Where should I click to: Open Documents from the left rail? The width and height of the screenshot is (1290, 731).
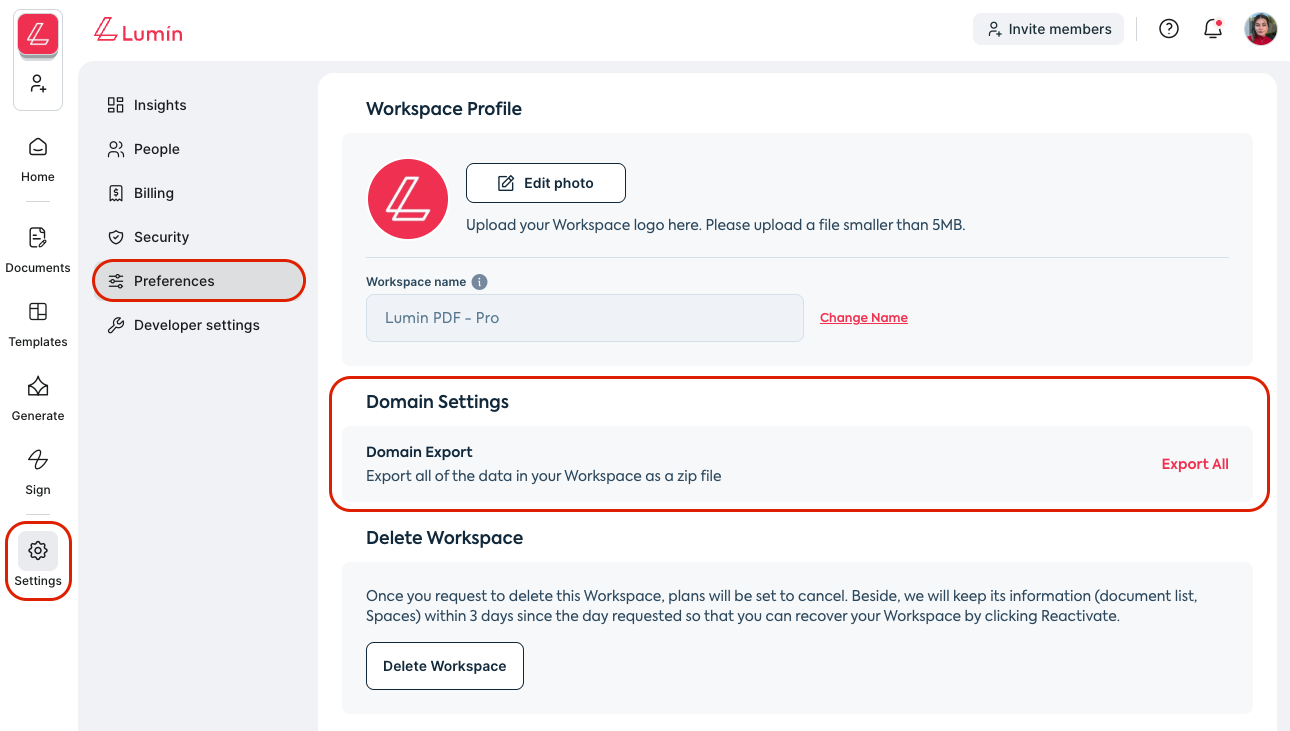(x=38, y=248)
